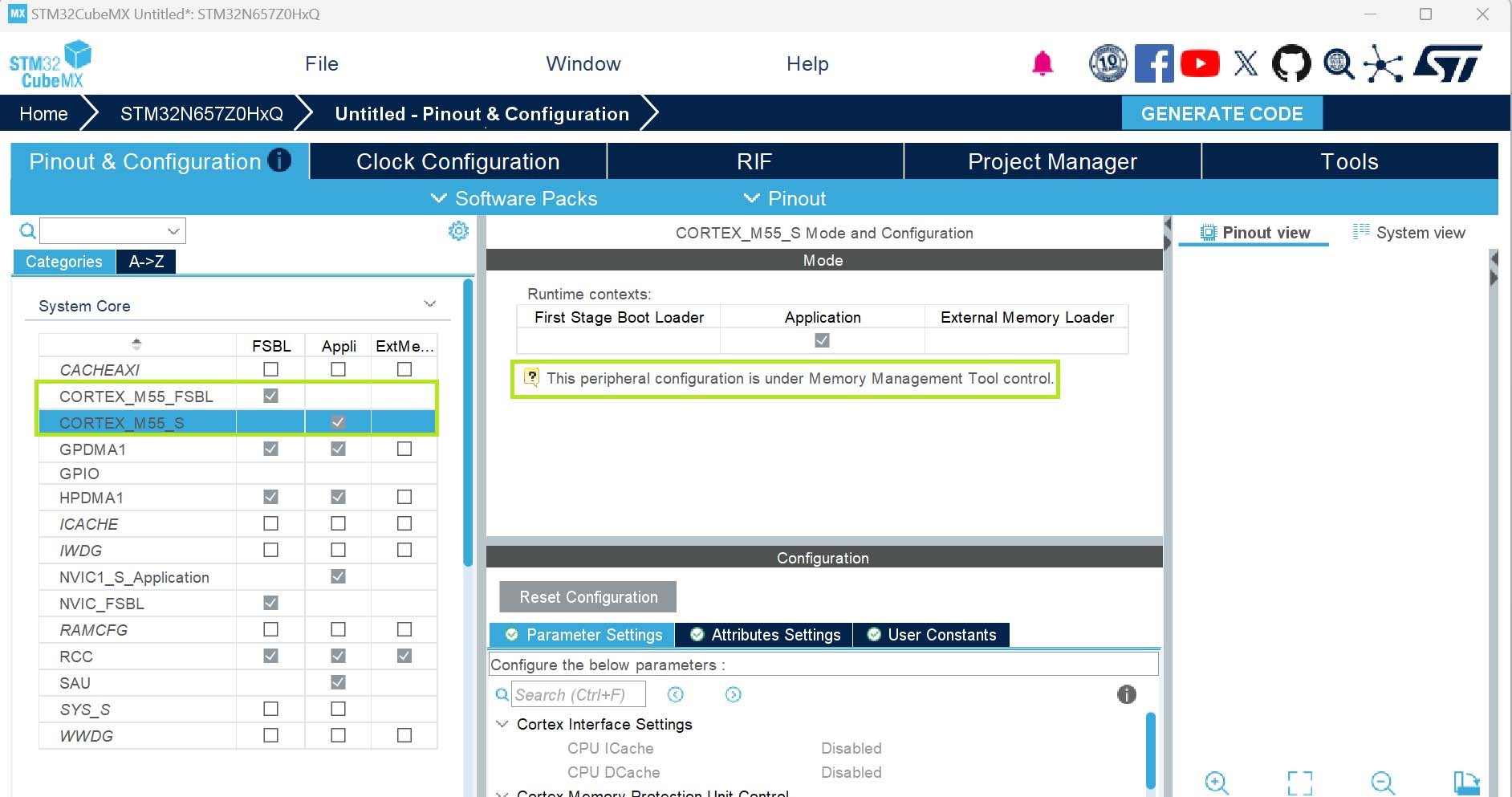Screen dimensions: 1512x797
Task: Click the sort arrows icon in peripheral table header
Action: [136, 344]
